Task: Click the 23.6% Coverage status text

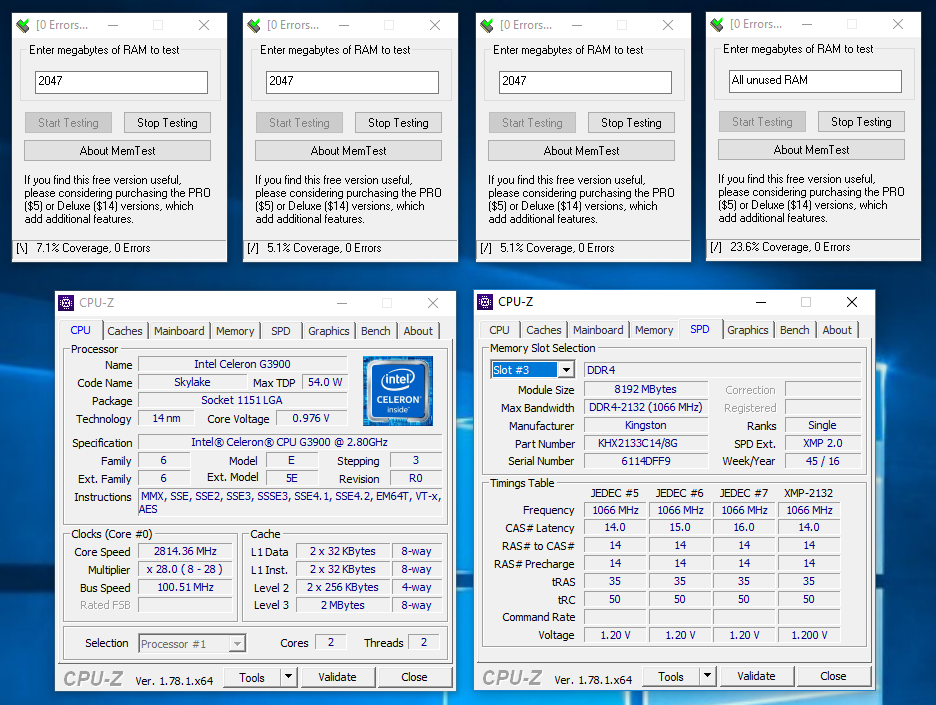Action: click(x=790, y=247)
